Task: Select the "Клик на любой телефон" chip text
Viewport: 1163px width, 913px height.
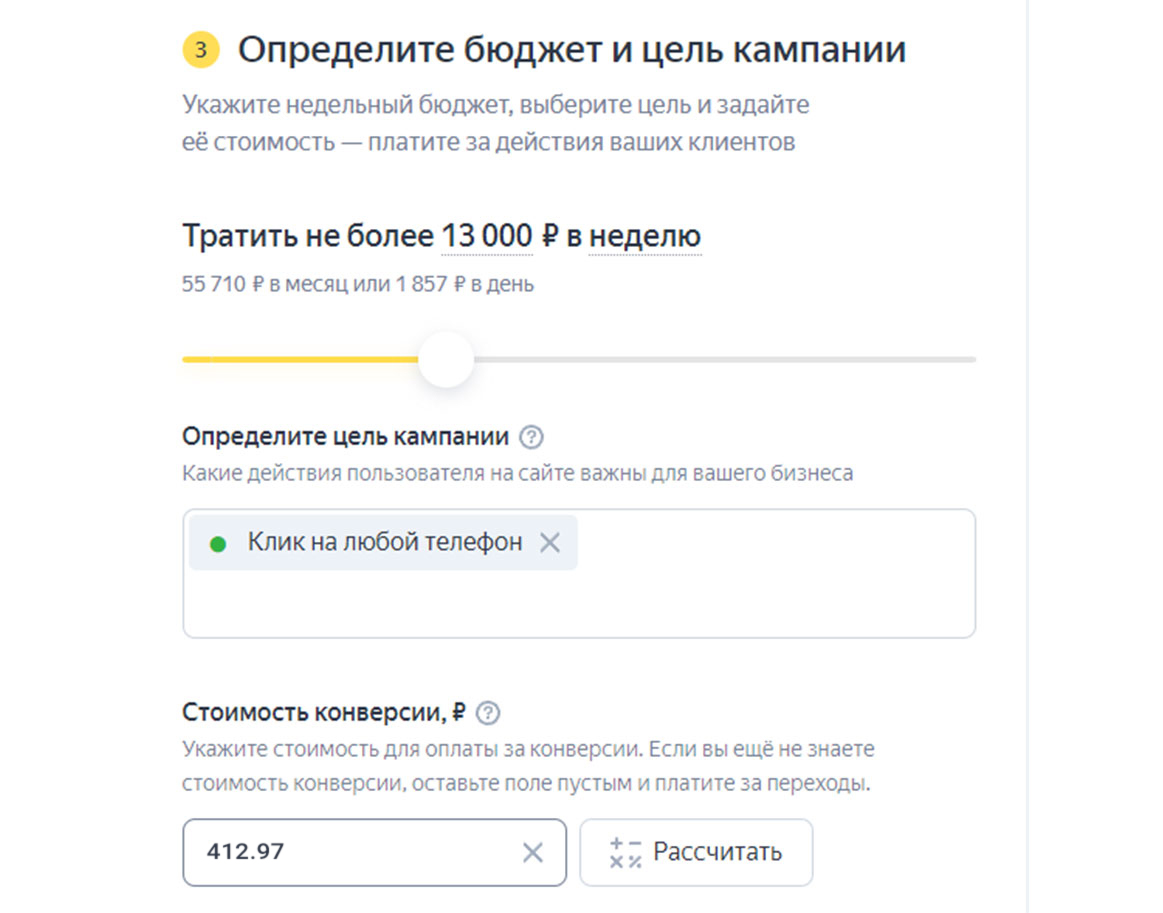Action: pos(385,543)
